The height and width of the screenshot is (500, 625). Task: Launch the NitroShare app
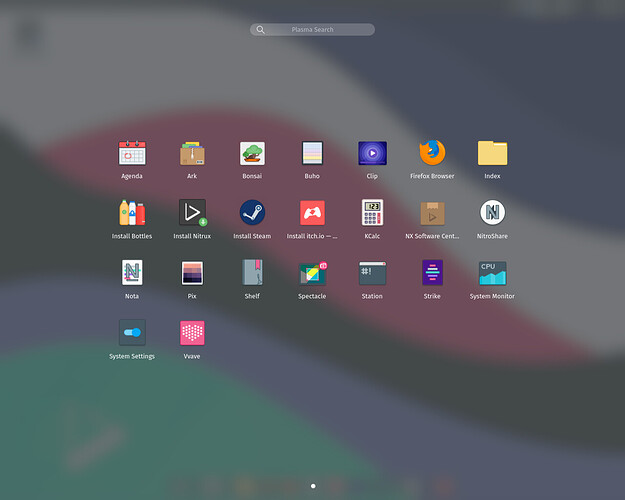pos(492,213)
